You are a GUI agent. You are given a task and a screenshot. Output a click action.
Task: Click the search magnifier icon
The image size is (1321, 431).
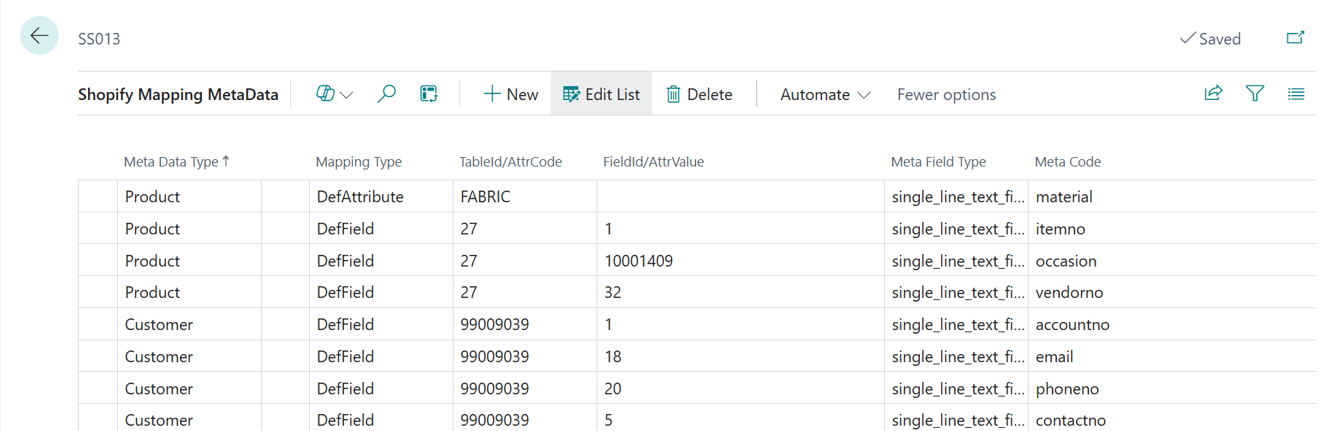click(x=386, y=94)
